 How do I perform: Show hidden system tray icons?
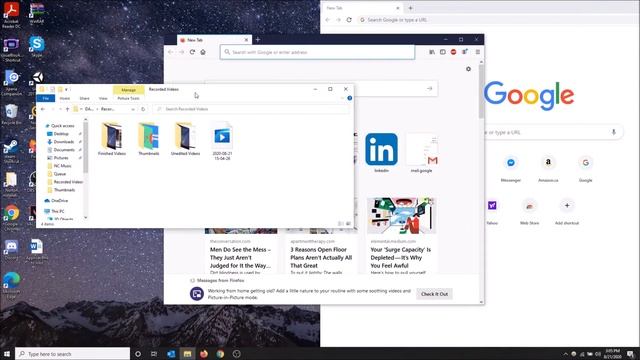pyautogui.click(x=566, y=354)
